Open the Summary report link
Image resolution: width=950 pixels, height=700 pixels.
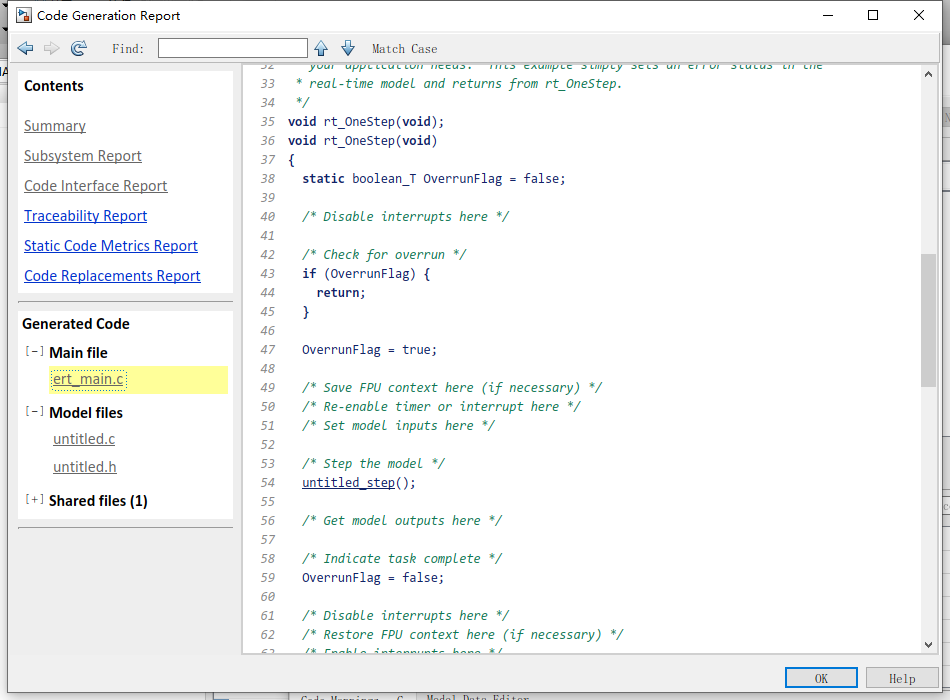tap(55, 126)
